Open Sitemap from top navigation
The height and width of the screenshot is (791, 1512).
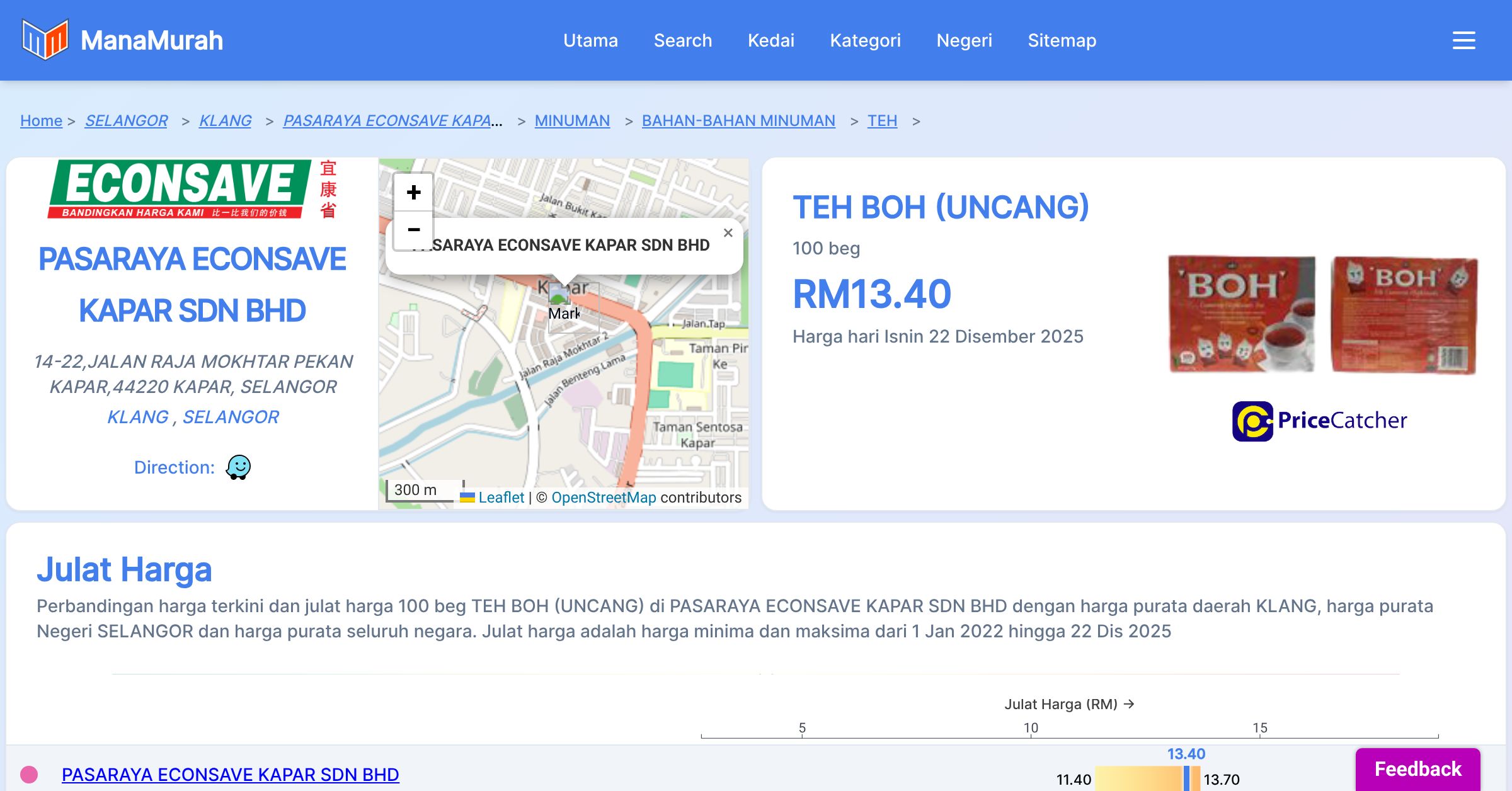[1062, 40]
